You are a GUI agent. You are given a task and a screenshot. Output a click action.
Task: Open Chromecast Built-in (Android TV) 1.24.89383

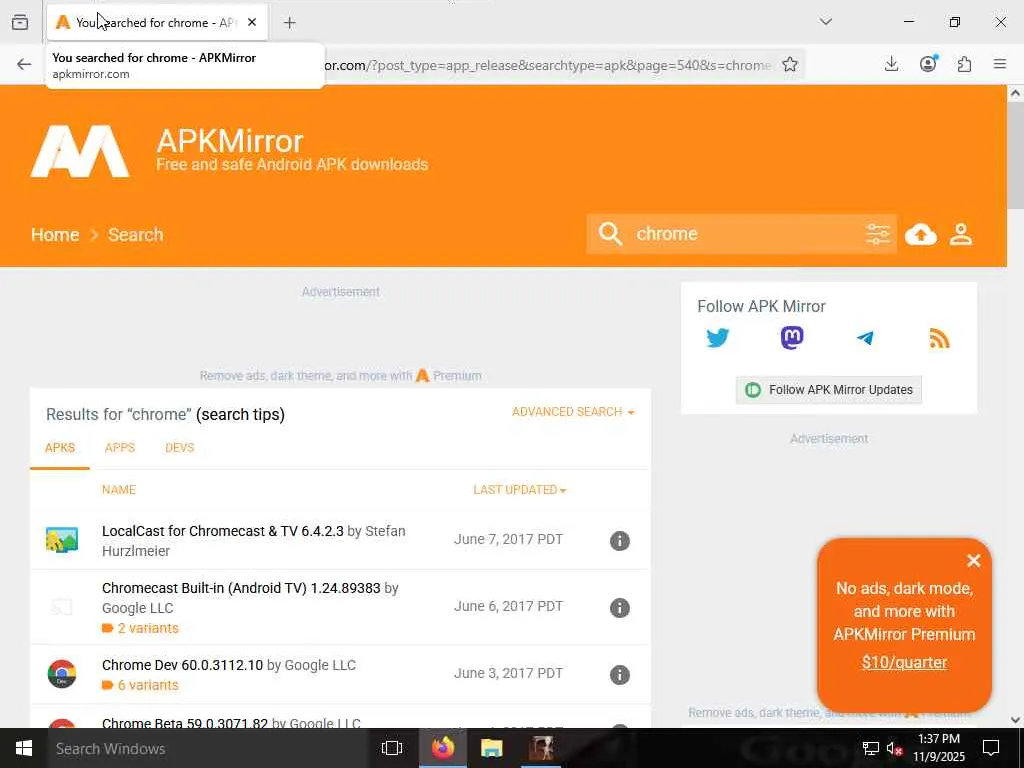tap(241, 588)
